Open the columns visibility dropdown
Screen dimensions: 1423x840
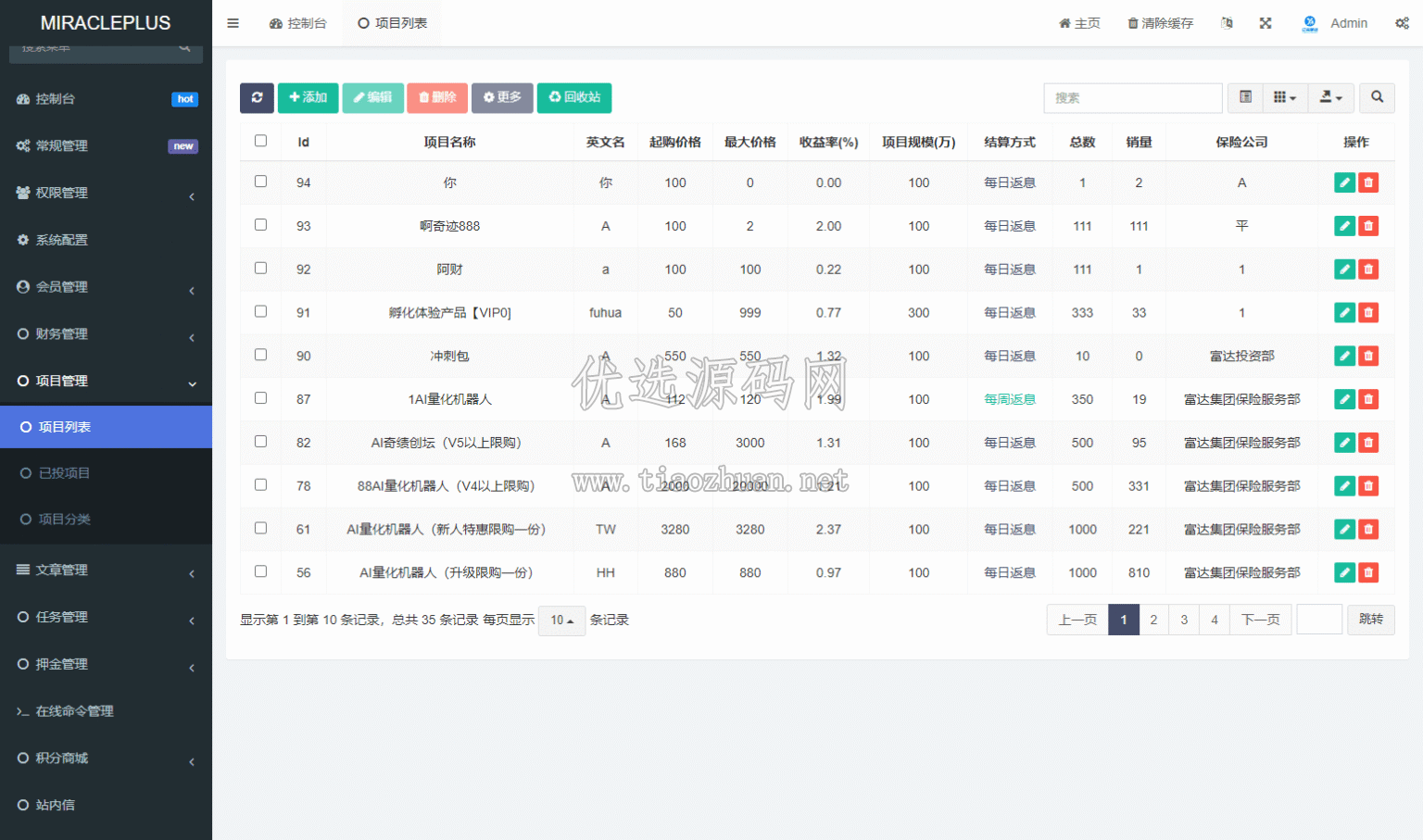[1285, 97]
